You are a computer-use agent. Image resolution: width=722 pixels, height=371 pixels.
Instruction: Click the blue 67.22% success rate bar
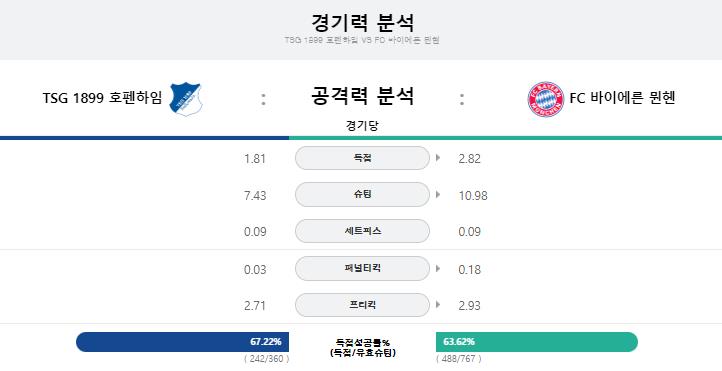point(182,342)
